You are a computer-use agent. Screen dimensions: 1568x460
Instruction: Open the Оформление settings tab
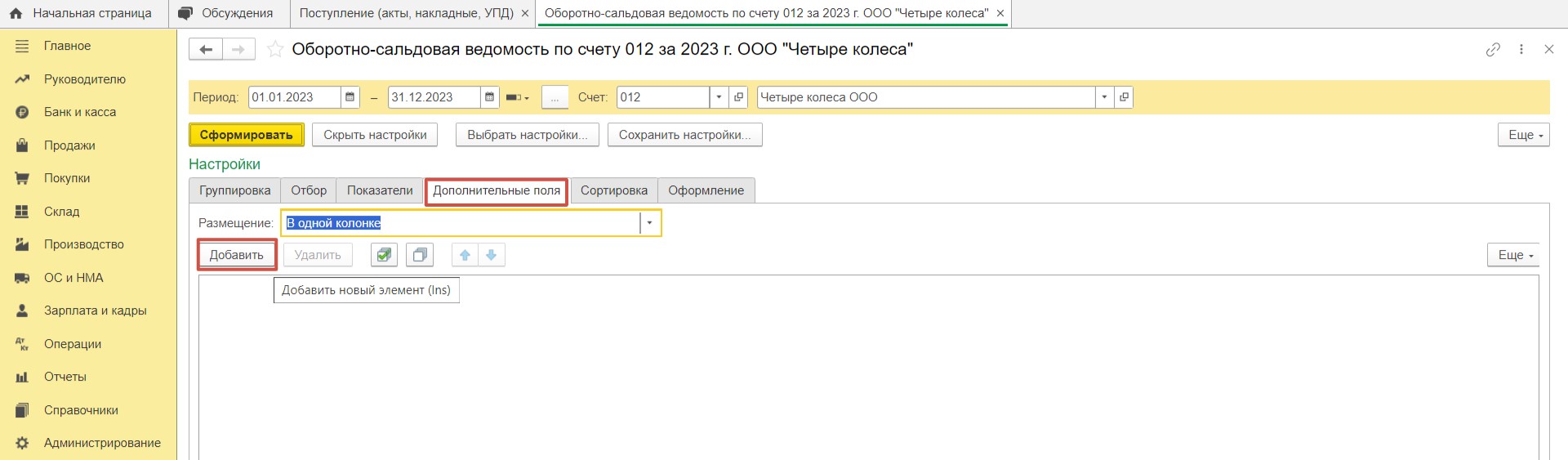tap(706, 190)
